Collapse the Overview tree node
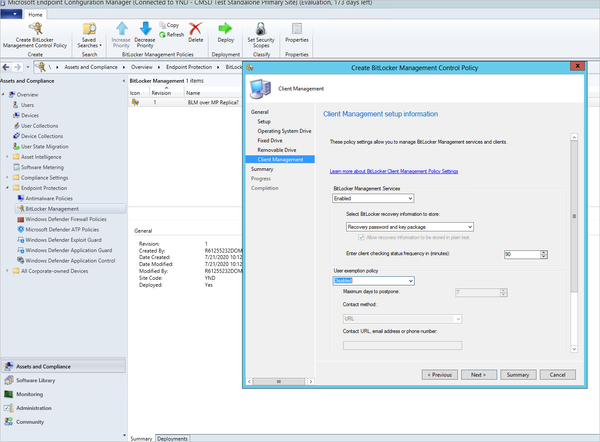Image resolution: width=600 pixels, height=442 pixels. click(x=3, y=94)
